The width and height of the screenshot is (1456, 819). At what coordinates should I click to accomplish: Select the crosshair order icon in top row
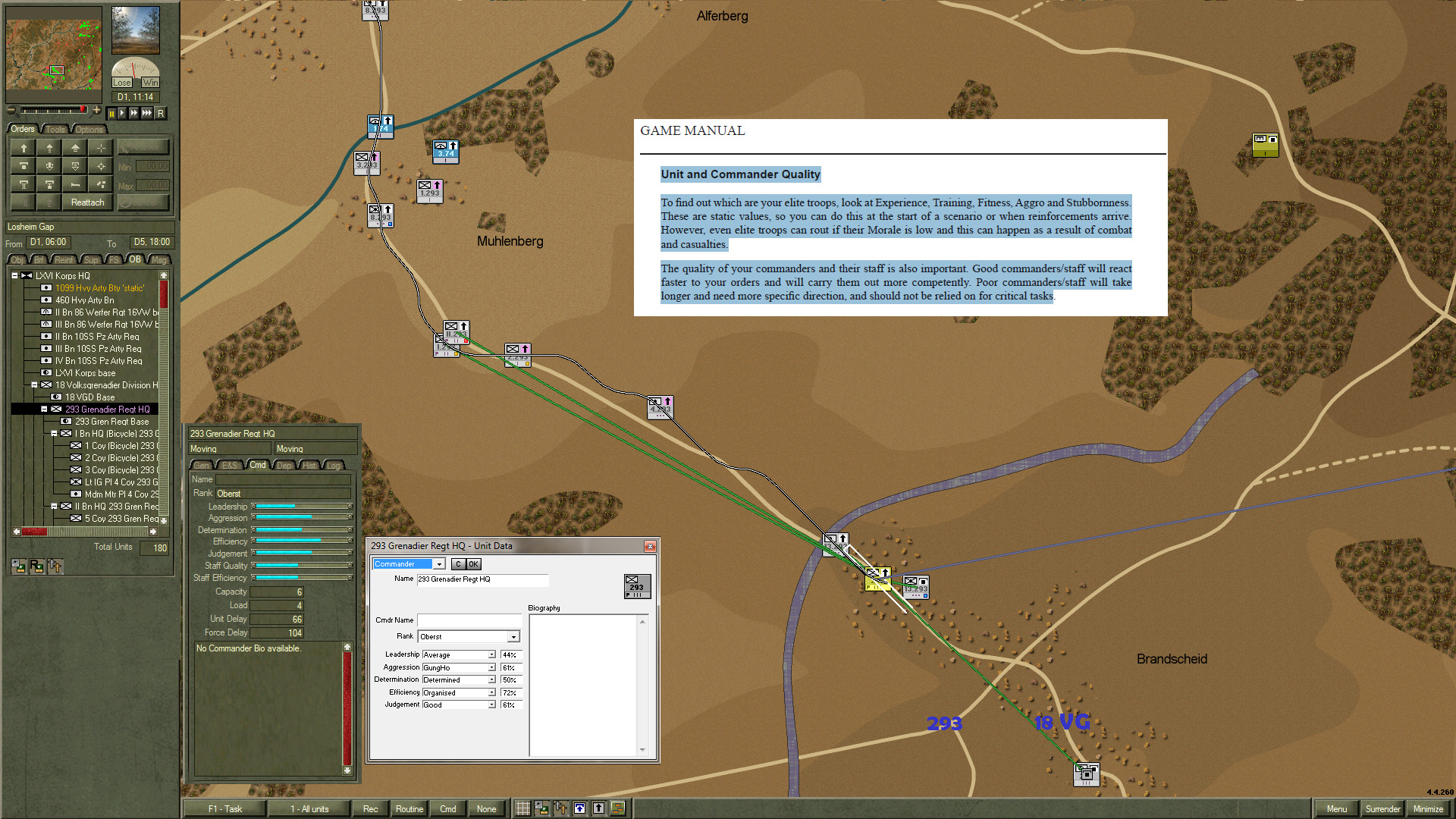(101, 148)
